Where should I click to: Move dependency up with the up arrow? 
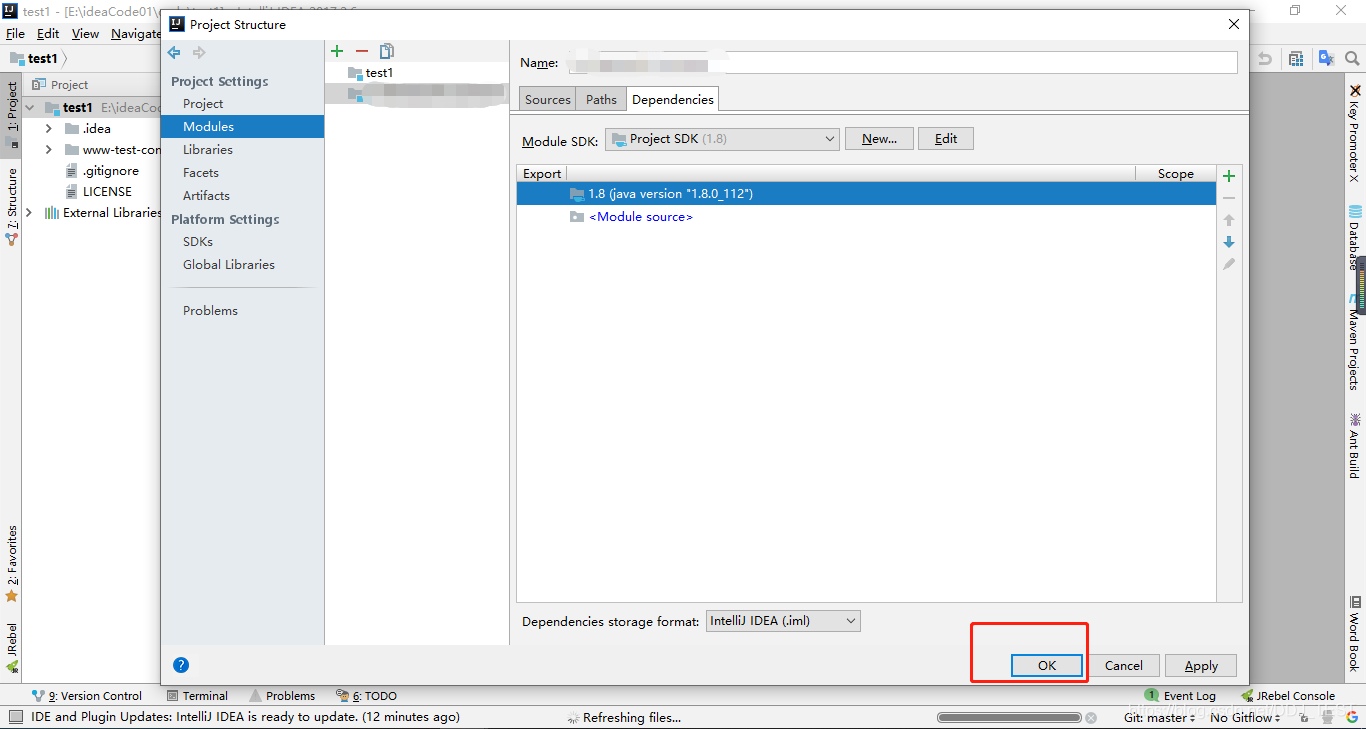point(1229,220)
